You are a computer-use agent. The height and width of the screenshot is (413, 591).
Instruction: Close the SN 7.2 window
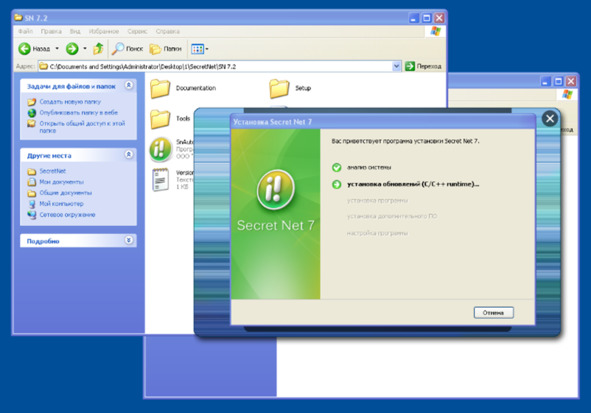point(439,18)
